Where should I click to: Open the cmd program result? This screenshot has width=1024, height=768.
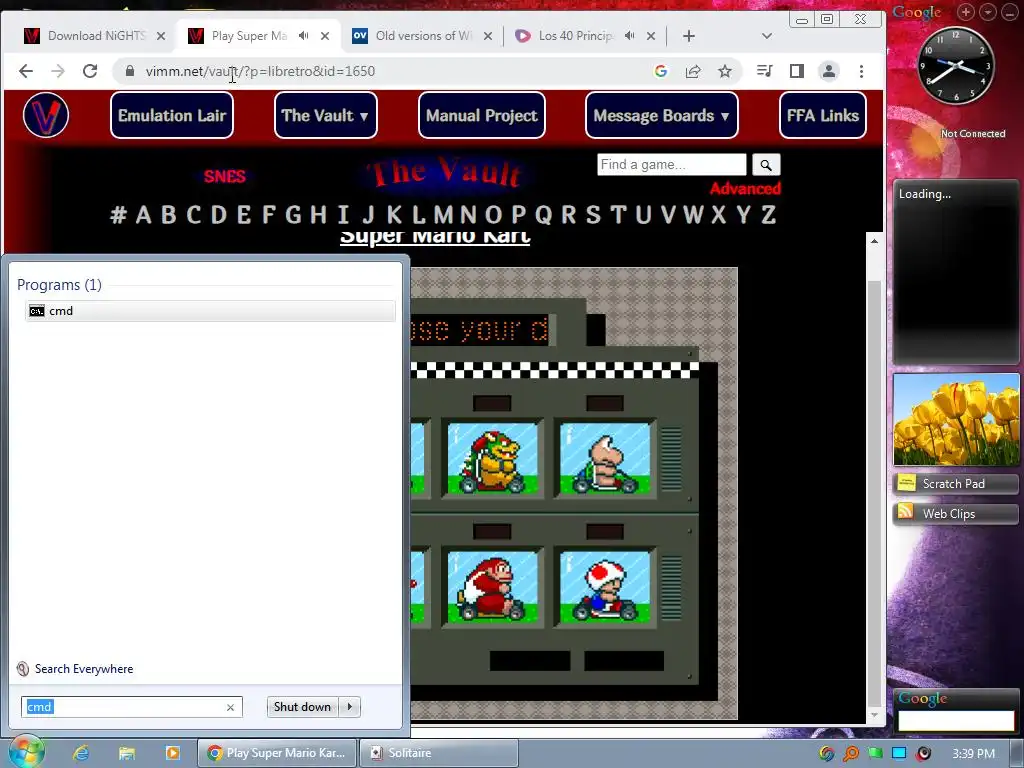pos(210,311)
